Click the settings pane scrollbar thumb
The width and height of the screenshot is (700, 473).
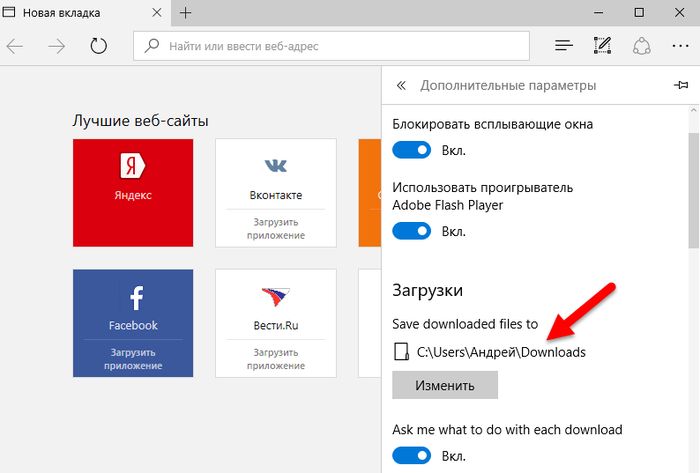point(694,190)
